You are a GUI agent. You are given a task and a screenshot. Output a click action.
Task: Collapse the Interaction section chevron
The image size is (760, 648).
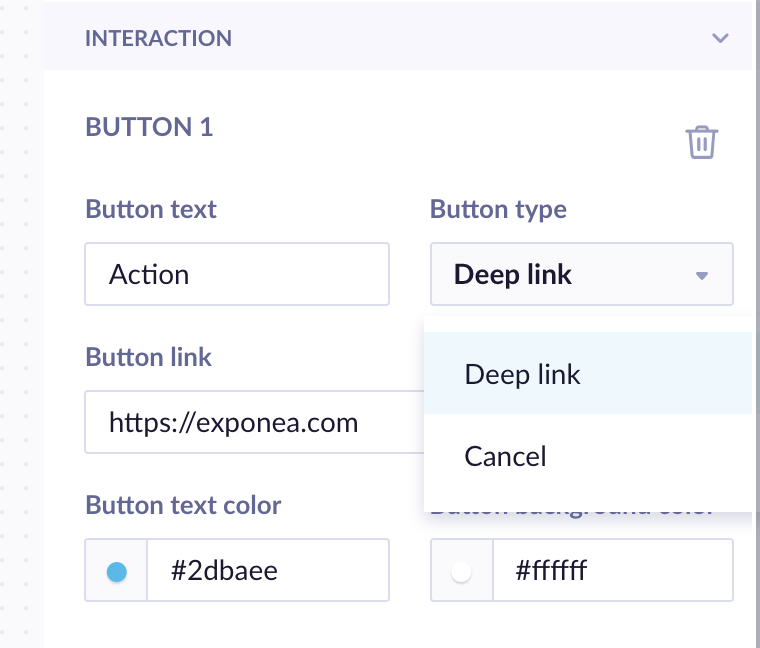coord(720,39)
